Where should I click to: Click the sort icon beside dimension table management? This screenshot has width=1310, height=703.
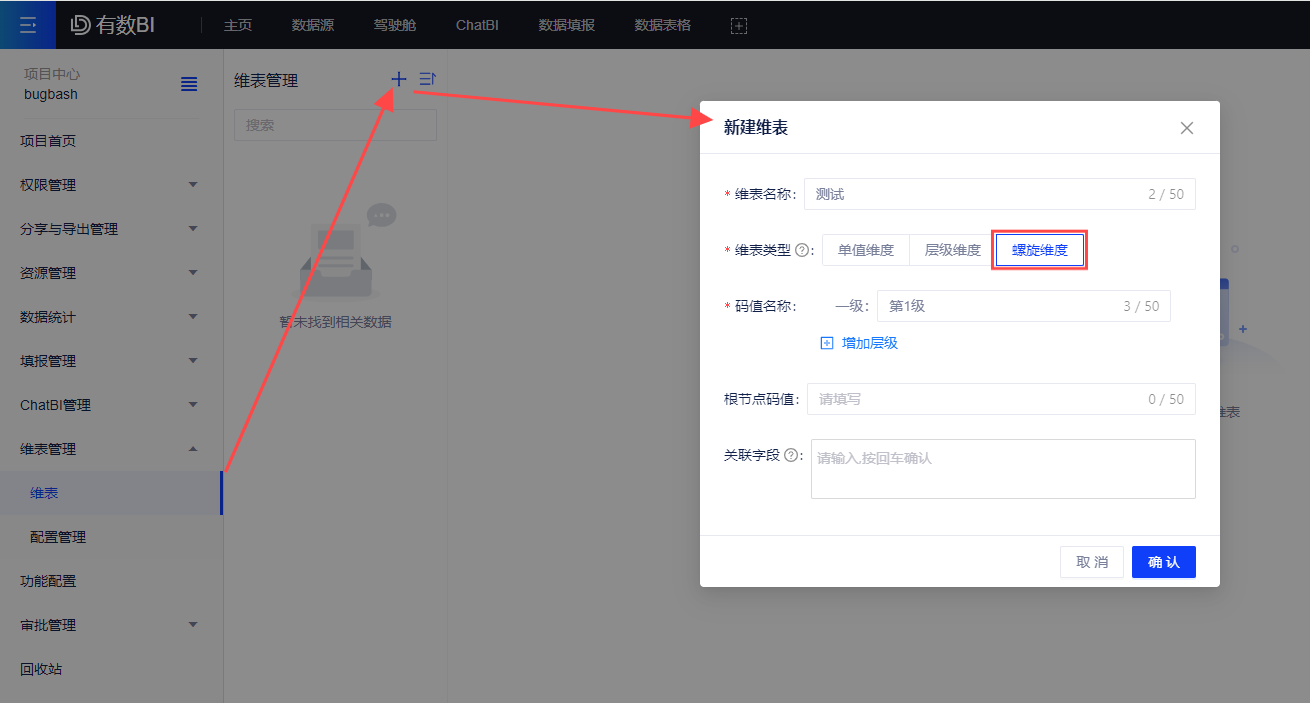pyautogui.click(x=427, y=79)
